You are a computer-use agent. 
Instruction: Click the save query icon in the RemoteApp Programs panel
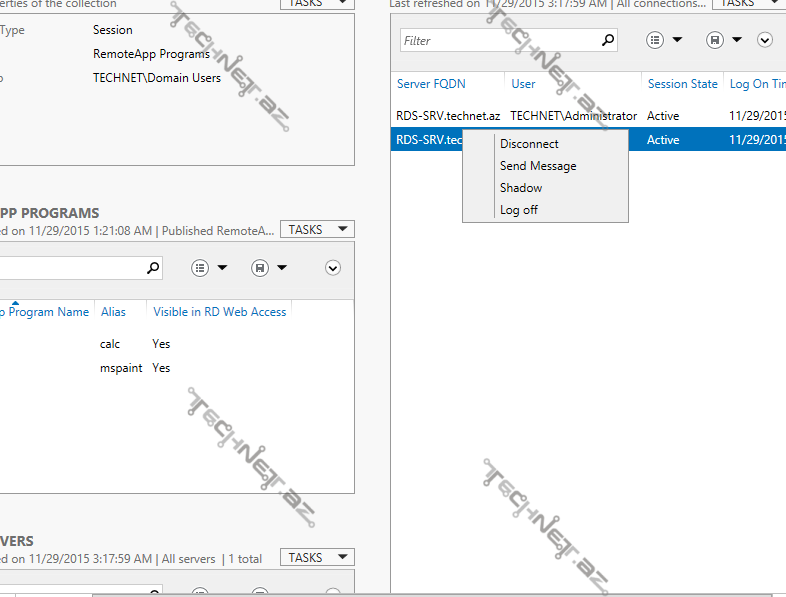pos(259,268)
